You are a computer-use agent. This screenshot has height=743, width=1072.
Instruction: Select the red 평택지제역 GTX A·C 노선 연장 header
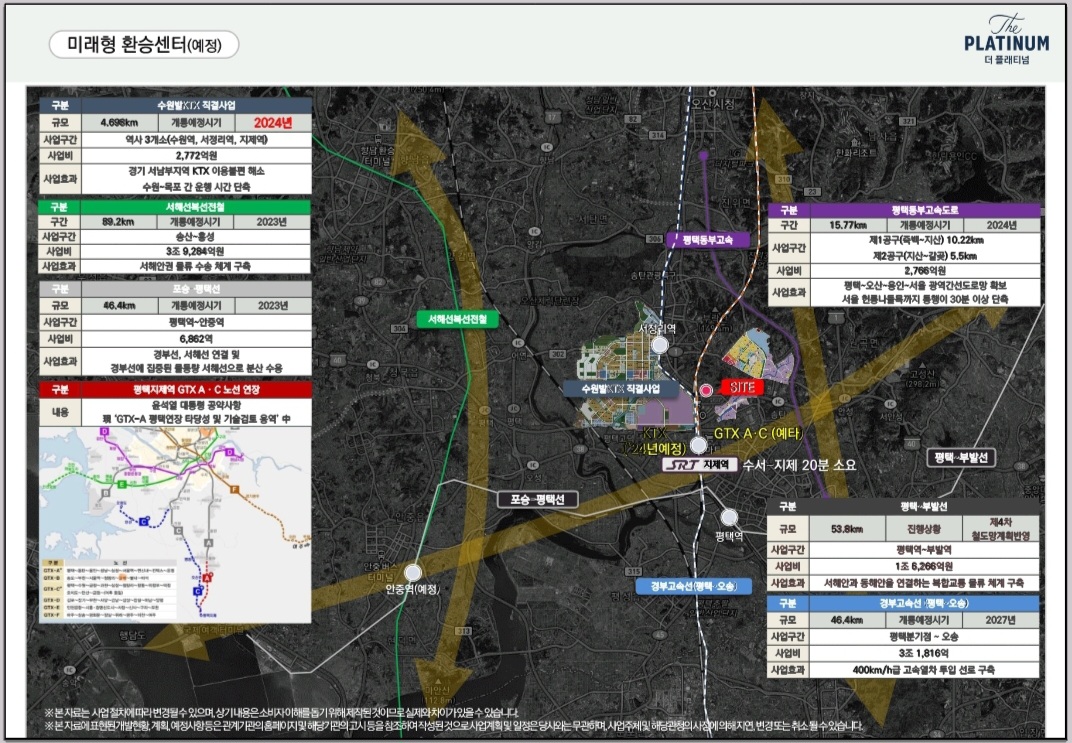pos(196,390)
